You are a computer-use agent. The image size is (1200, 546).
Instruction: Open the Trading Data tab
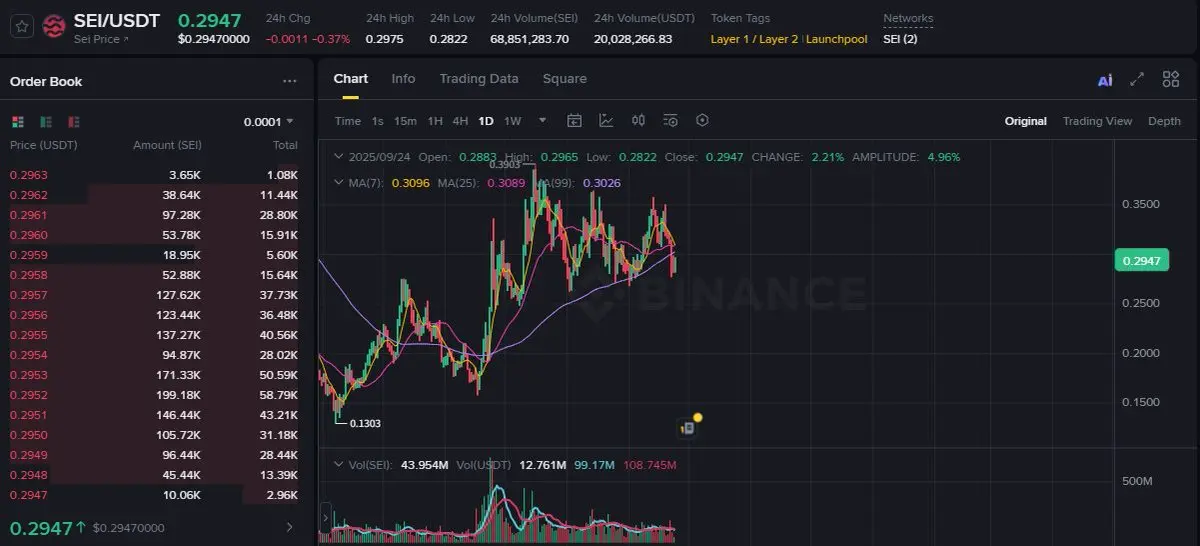point(479,79)
